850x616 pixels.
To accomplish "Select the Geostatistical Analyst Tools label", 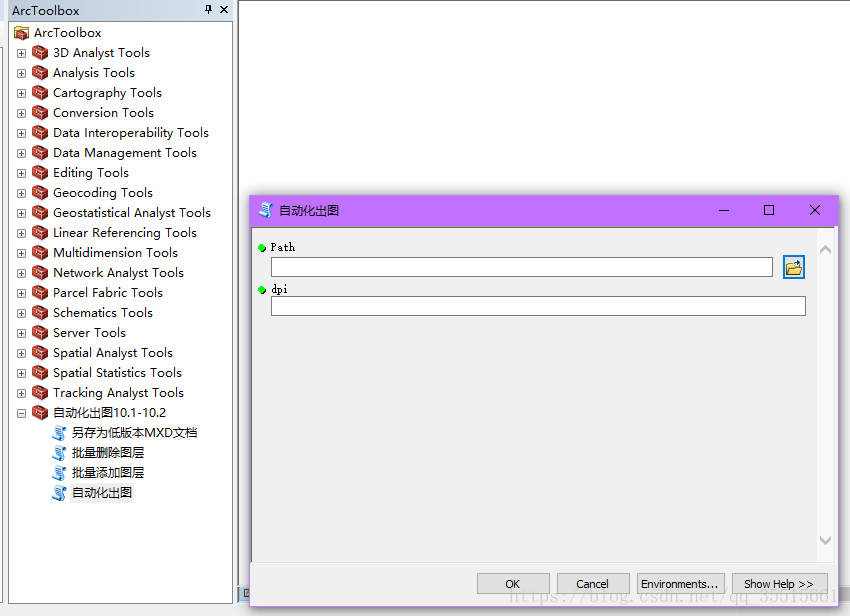I will (x=132, y=213).
